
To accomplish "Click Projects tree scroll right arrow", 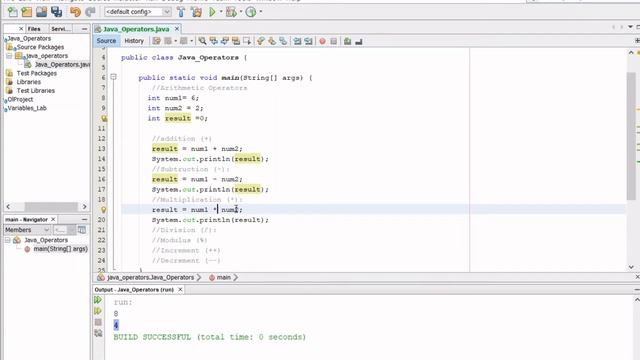I will click(x=84, y=207).
